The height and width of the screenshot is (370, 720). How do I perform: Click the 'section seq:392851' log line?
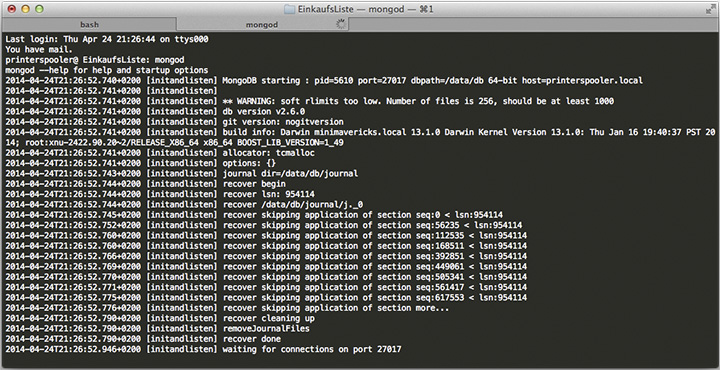pyautogui.click(x=266, y=257)
